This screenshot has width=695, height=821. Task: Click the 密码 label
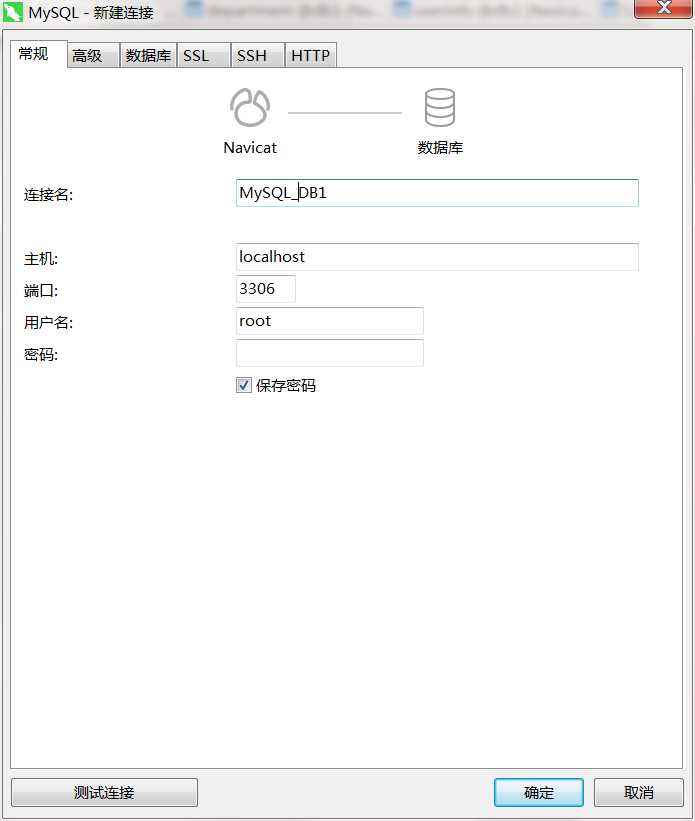pyautogui.click(x=41, y=354)
